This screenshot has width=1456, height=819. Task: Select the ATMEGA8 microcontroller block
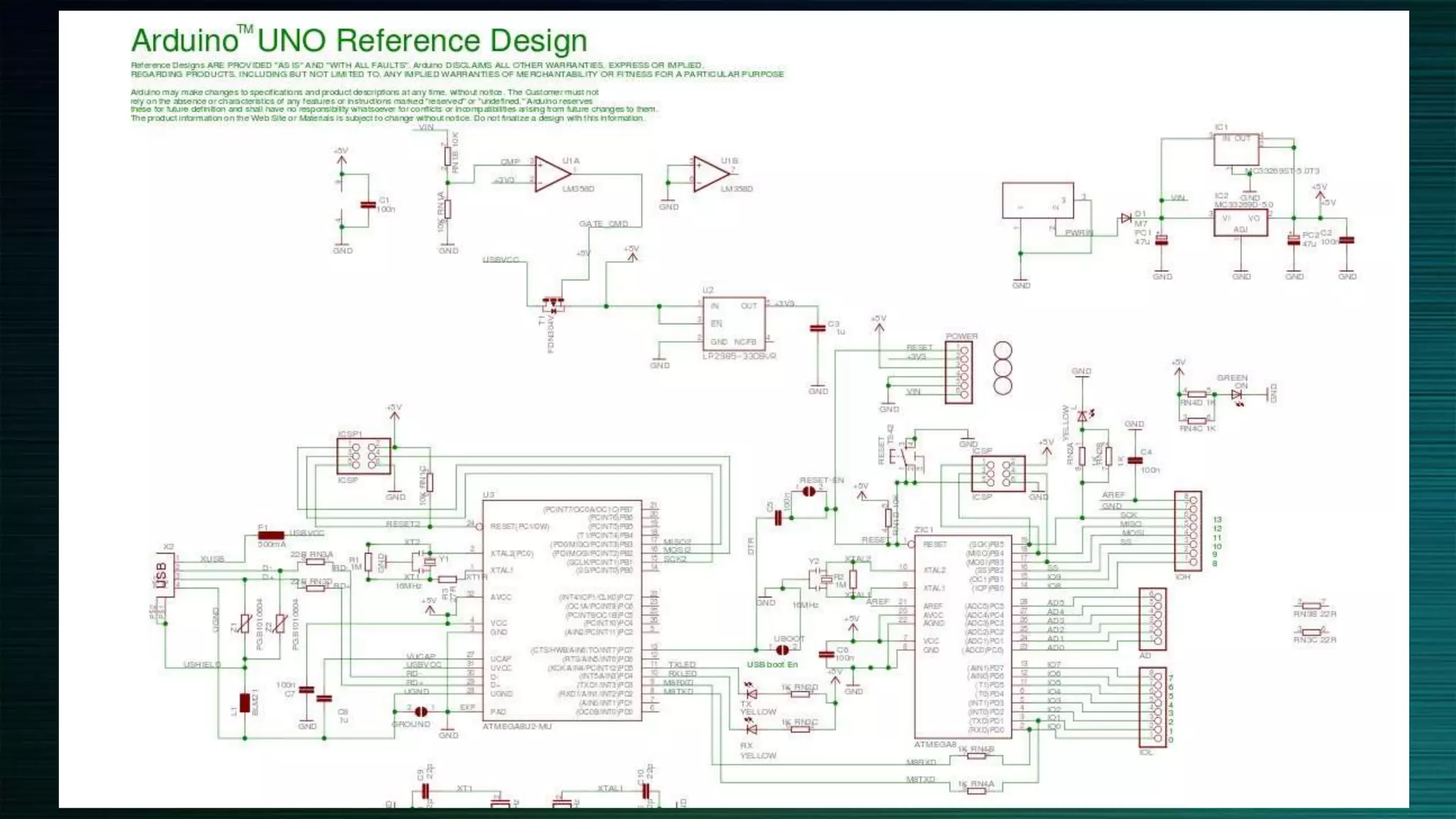[962, 636]
